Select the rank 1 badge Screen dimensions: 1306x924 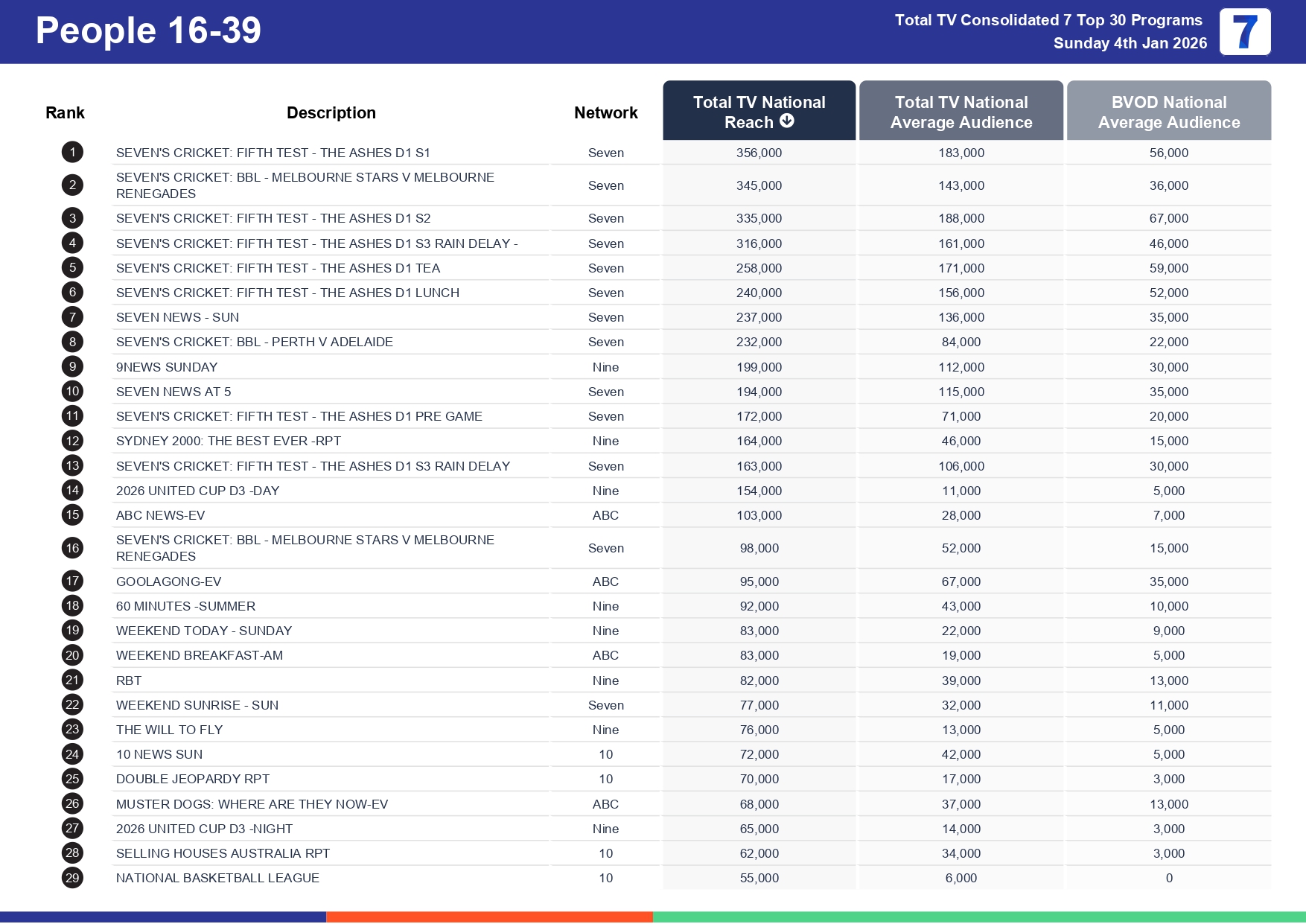[72, 152]
